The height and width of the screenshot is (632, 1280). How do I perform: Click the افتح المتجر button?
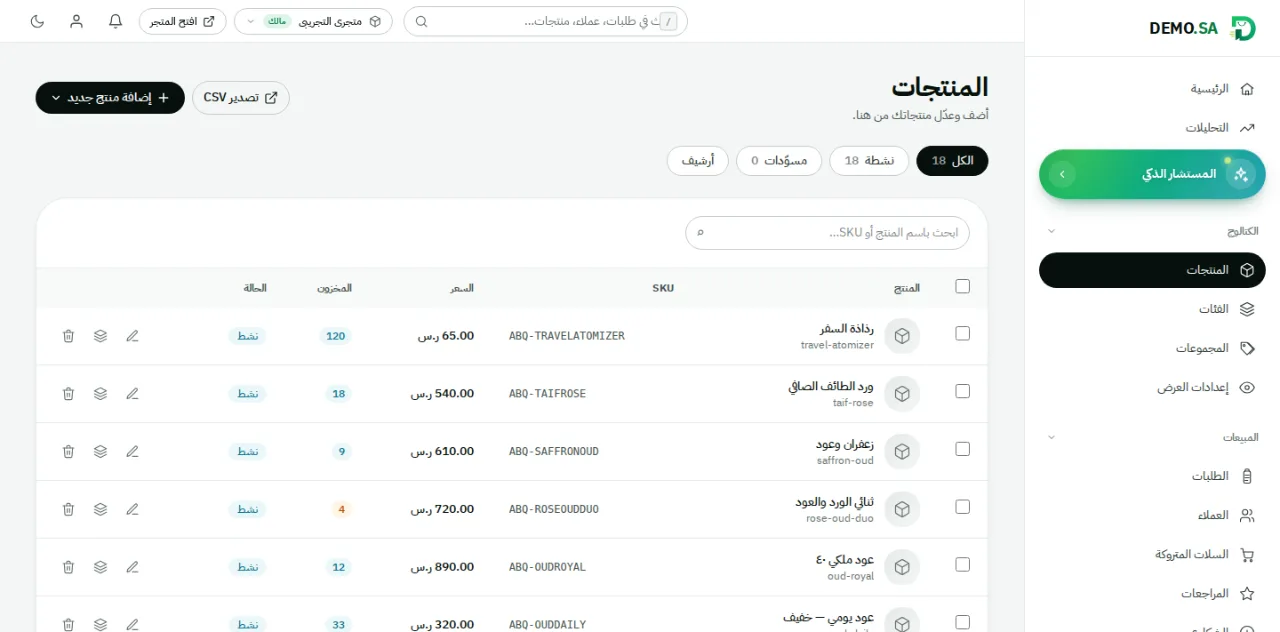(x=183, y=21)
